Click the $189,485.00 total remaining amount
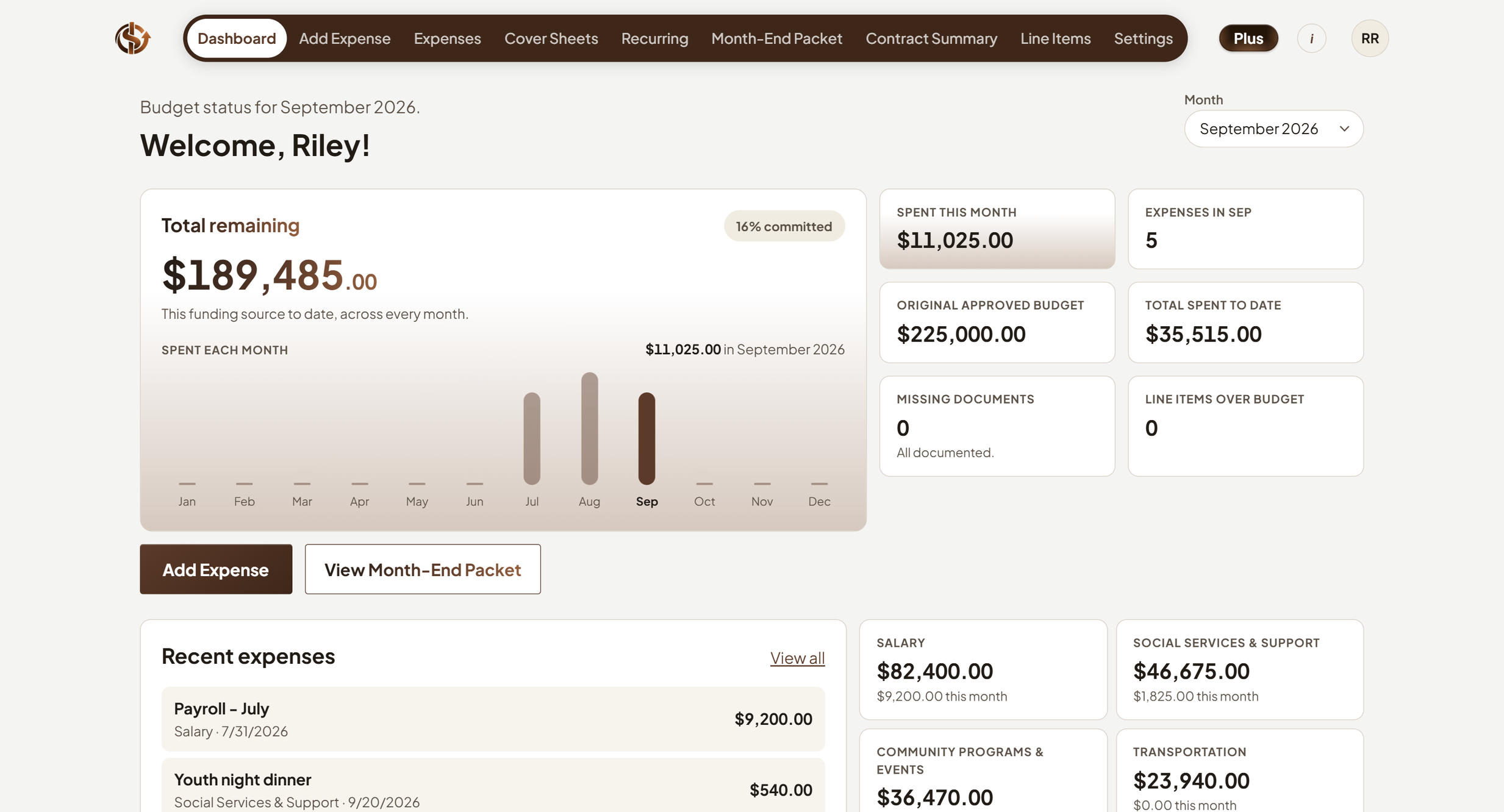The height and width of the screenshot is (812, 1504). tap(269, 274)
